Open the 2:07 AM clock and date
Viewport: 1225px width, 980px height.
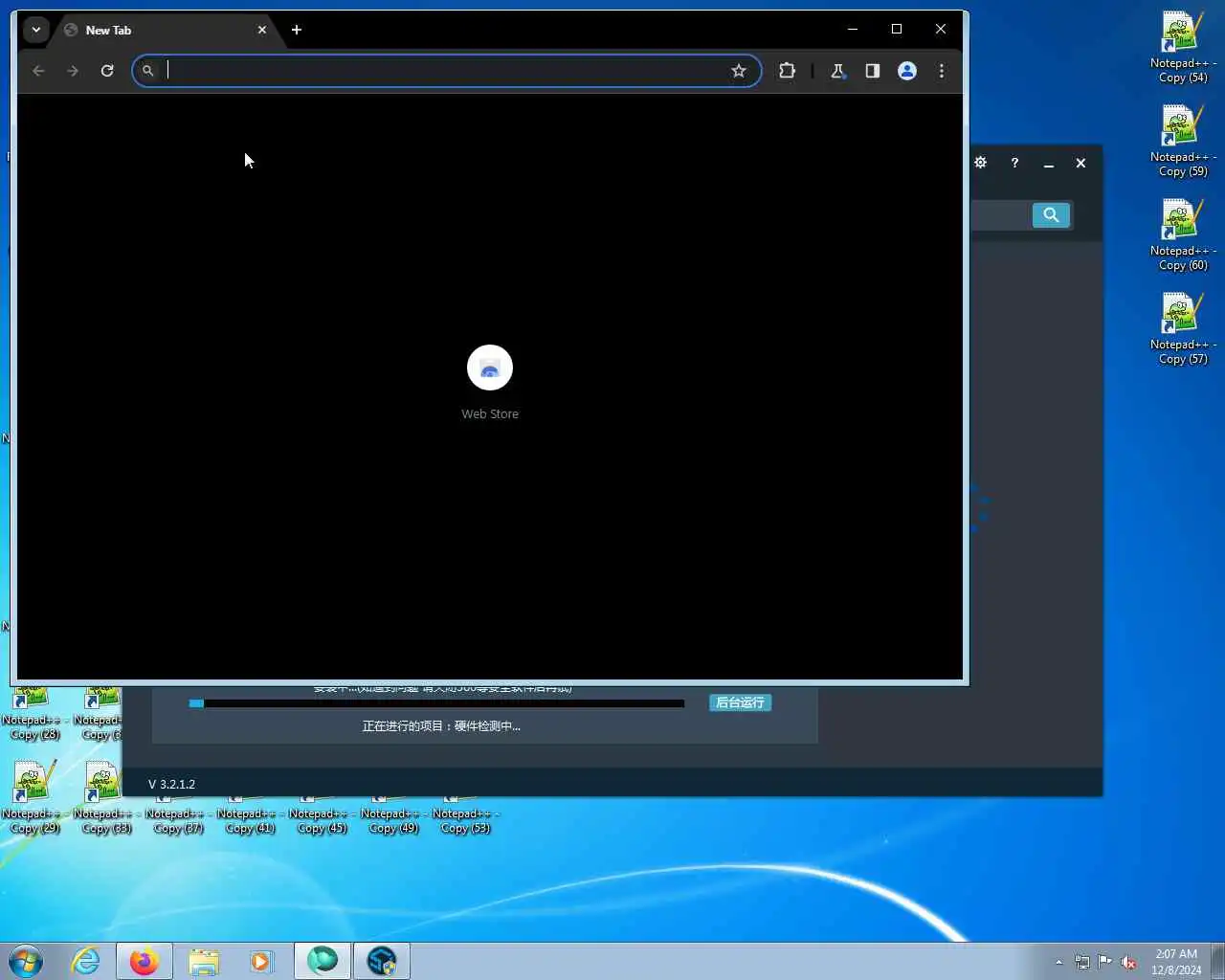pos(1176,962)
